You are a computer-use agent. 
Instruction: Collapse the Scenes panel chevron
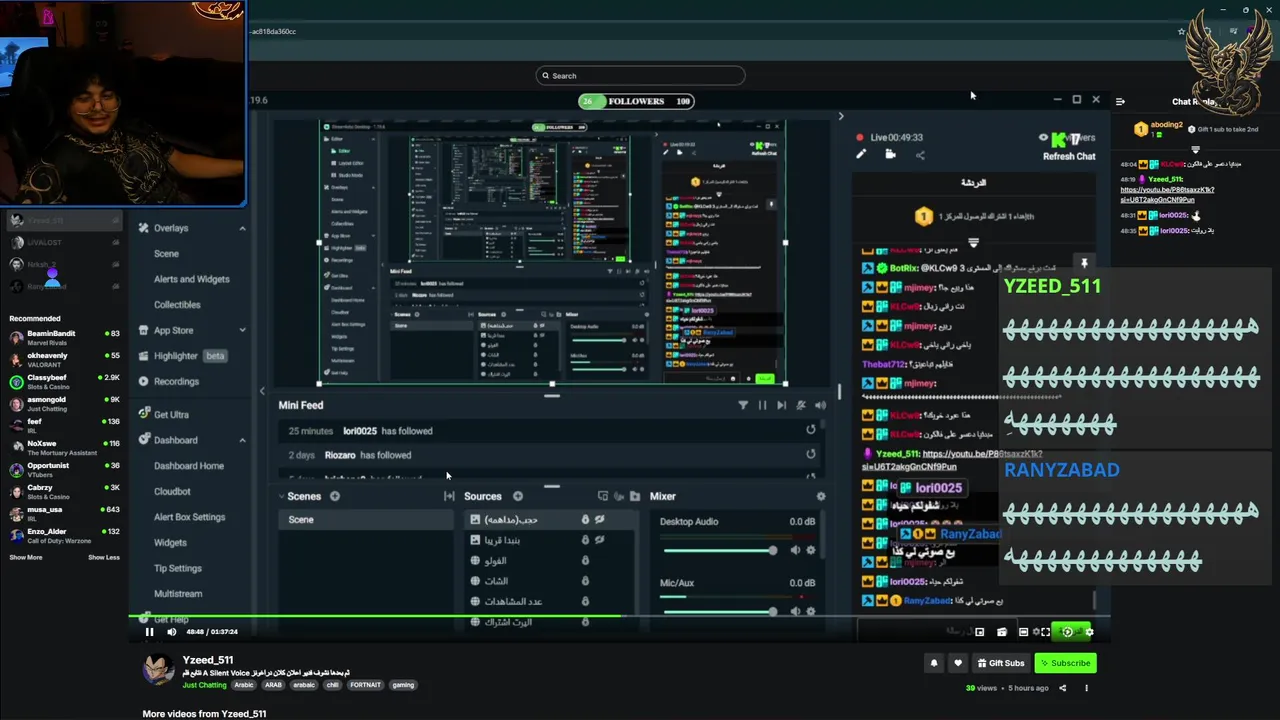[x=283, y=496]
